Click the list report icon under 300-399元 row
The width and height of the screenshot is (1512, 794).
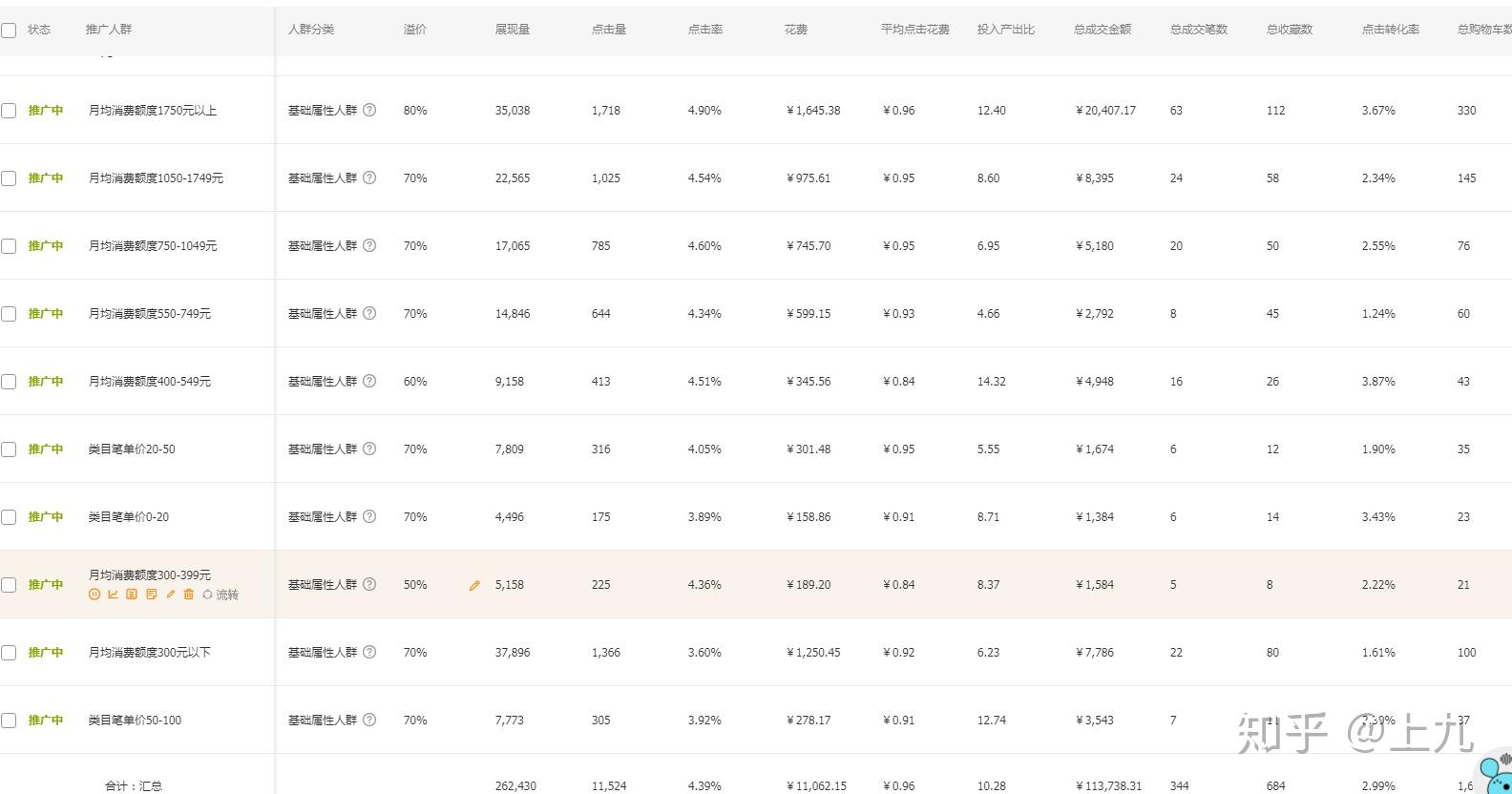point(132,595)
